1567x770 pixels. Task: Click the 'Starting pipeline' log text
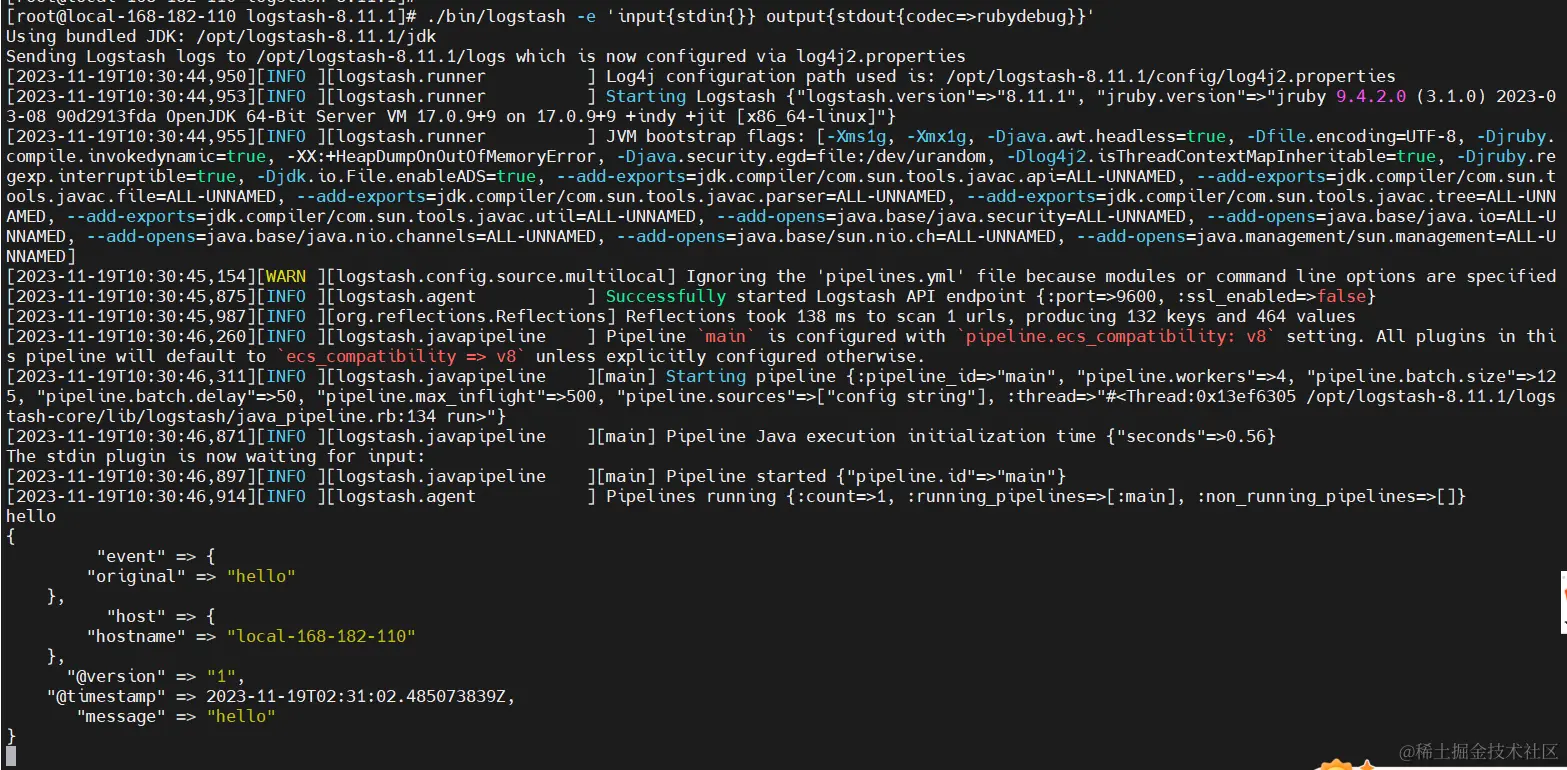point(750,376)
